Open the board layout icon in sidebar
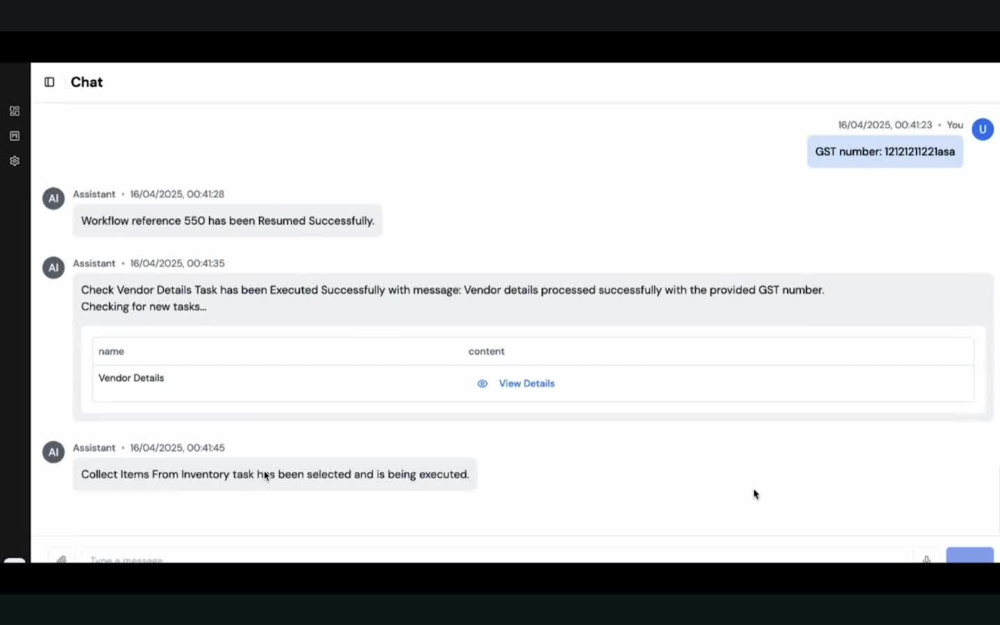This screenshot has height=625, width=1000. click(15, 136)
